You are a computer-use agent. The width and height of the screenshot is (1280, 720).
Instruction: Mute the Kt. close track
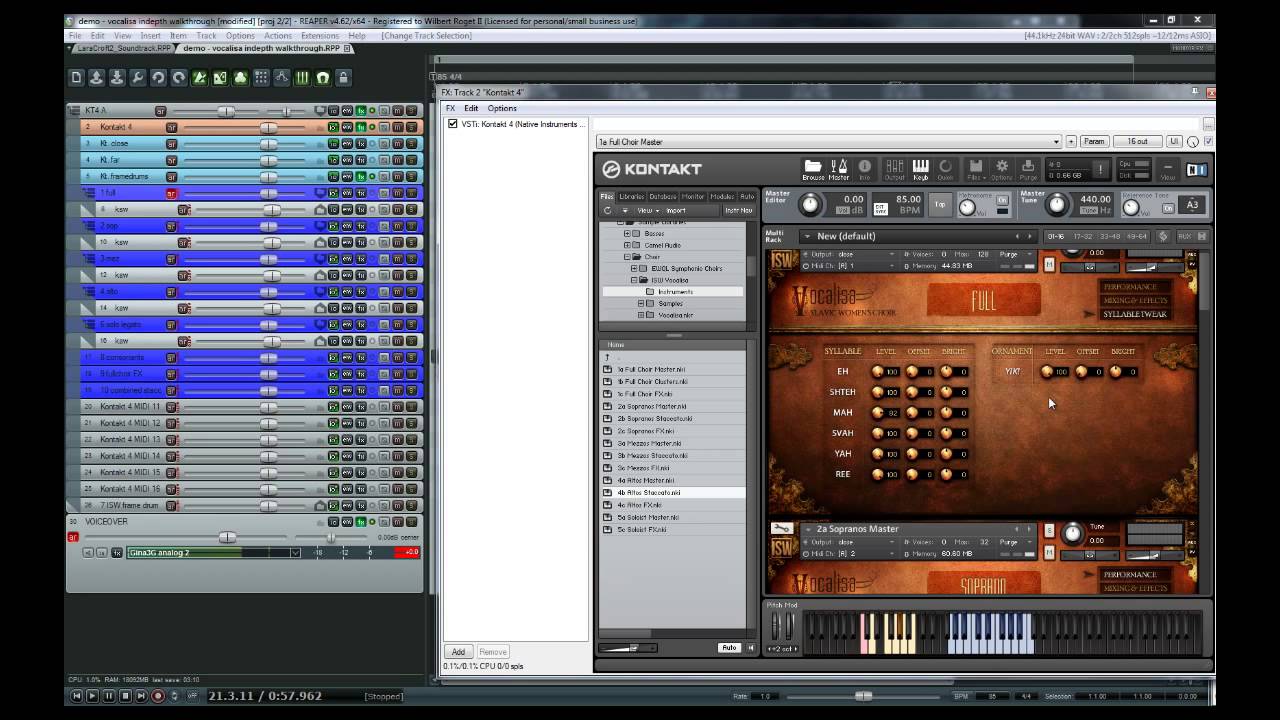click(398, 143)
